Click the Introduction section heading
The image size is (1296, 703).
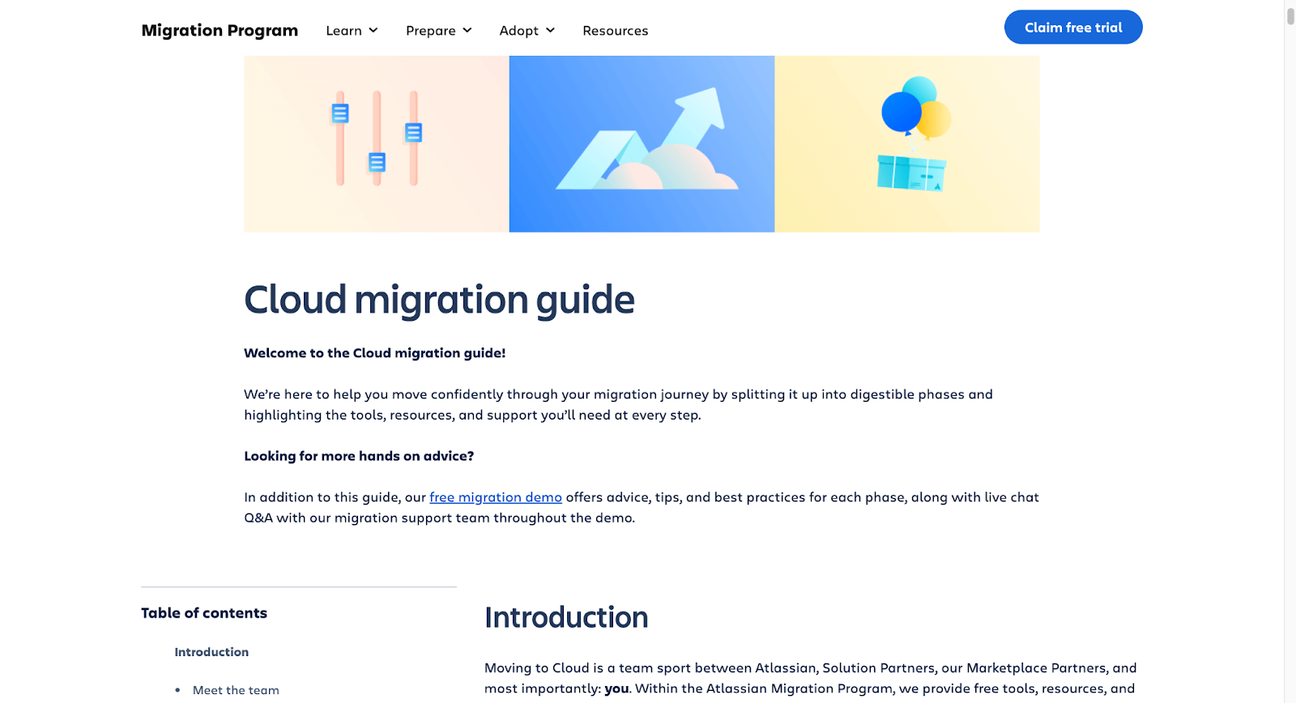coord(566,616)
